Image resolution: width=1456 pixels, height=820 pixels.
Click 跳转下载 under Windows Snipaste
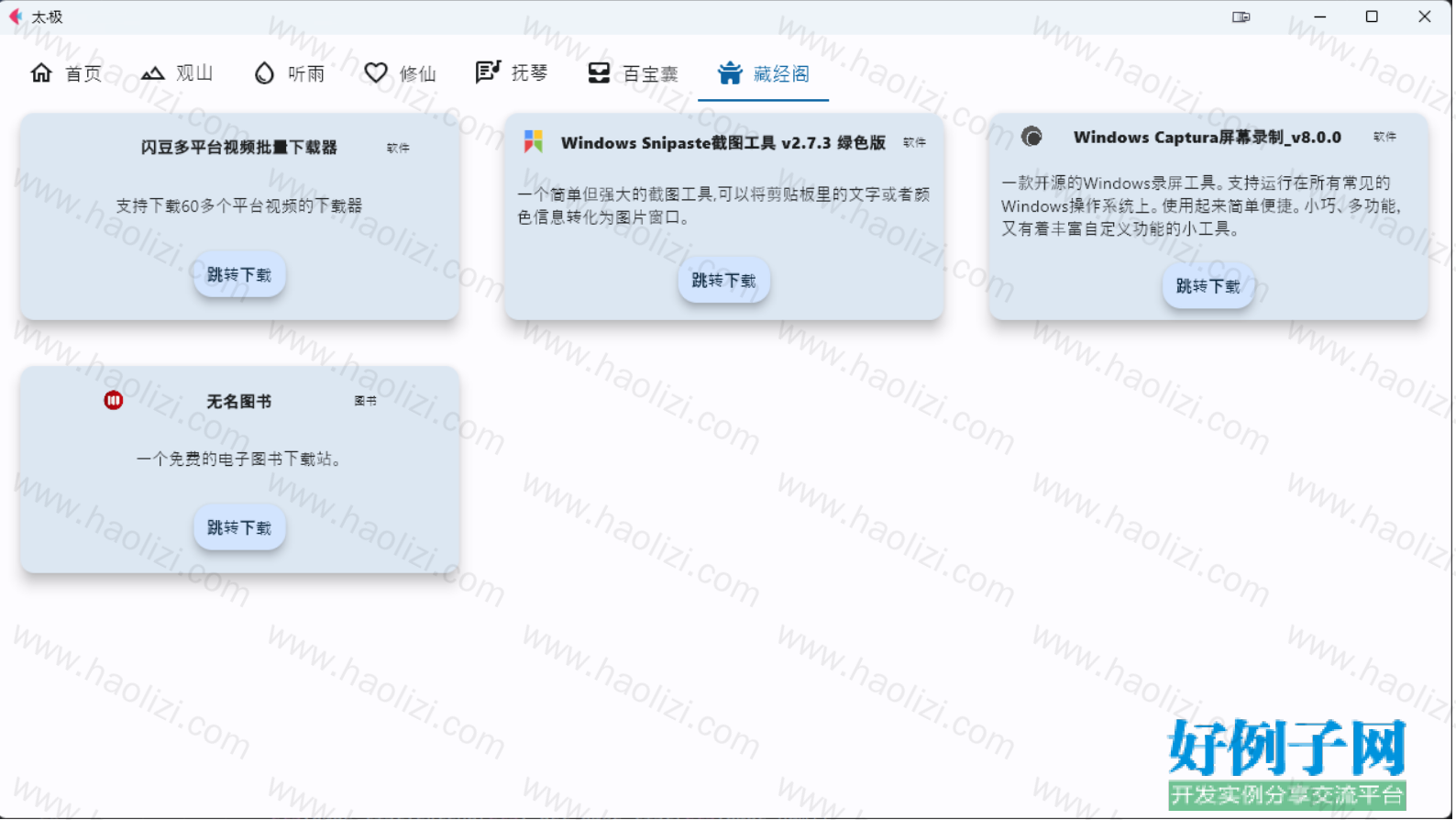click(724, 280)
